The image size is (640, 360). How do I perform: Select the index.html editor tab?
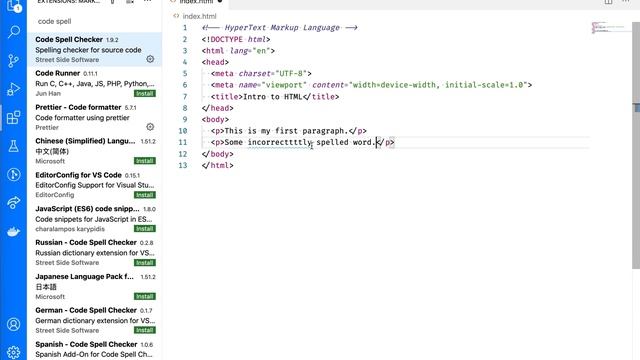pos(198,2)
